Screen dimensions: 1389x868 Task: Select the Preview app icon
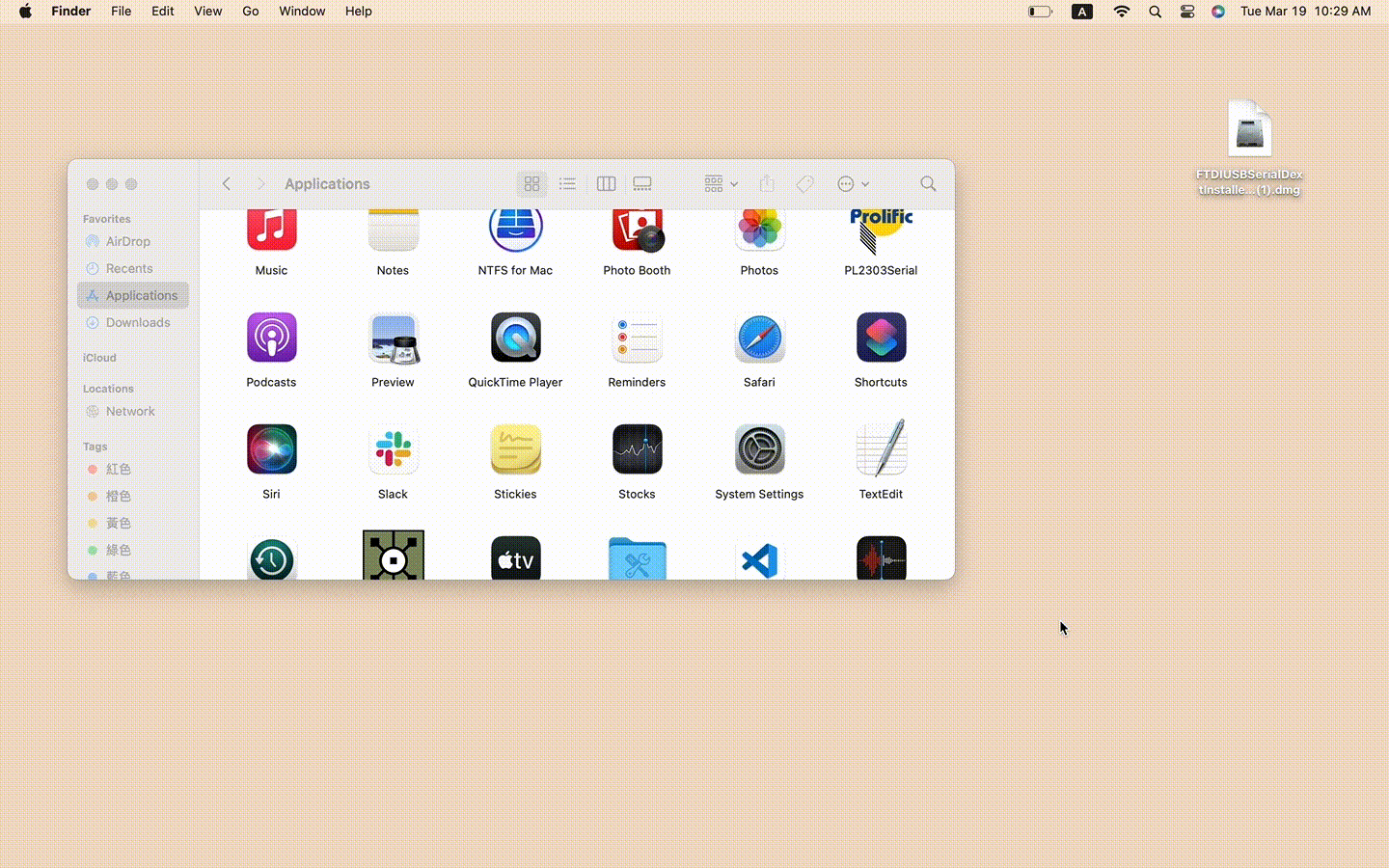tap(393, 338)
